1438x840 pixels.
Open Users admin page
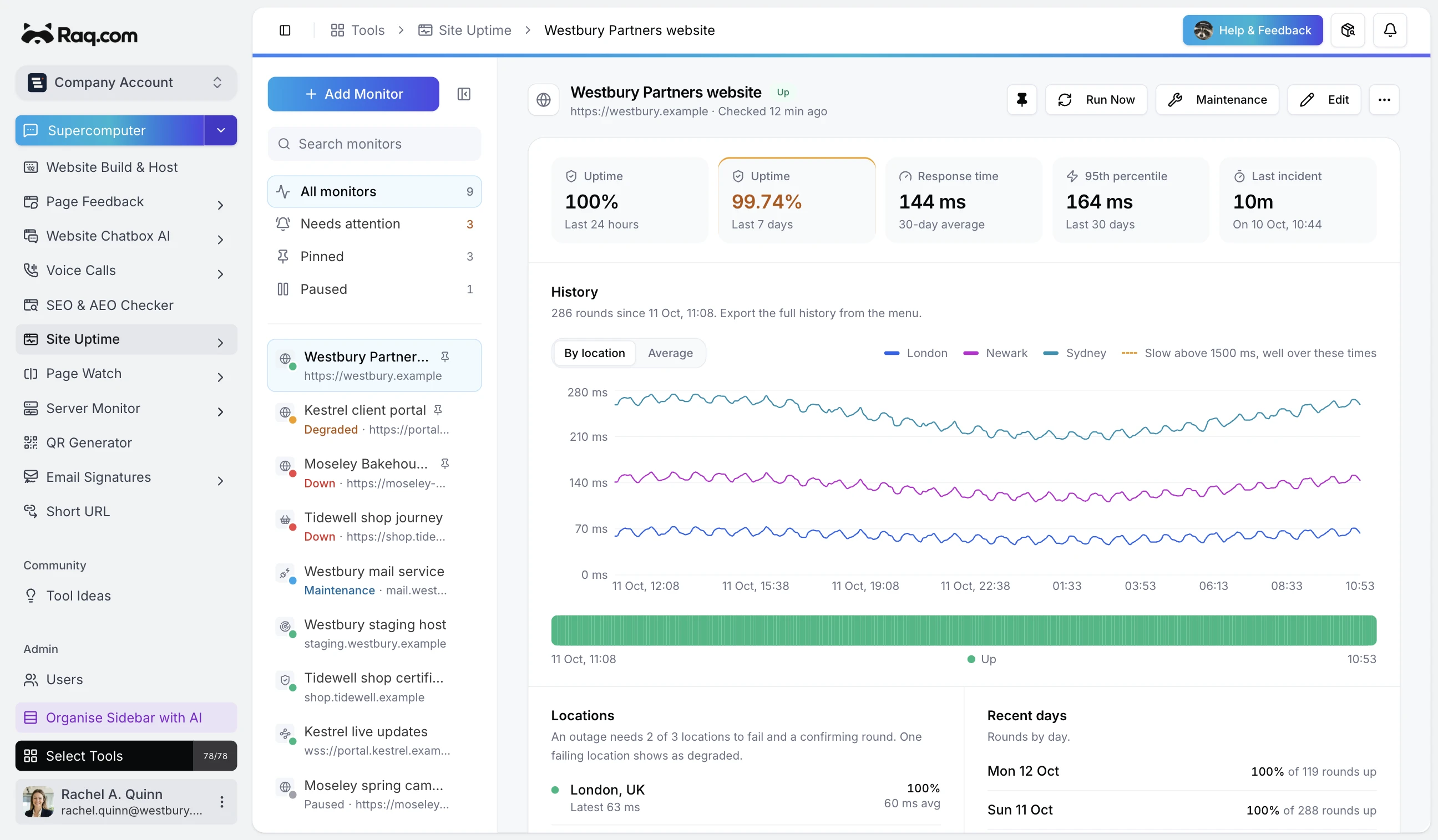[126, 679]
